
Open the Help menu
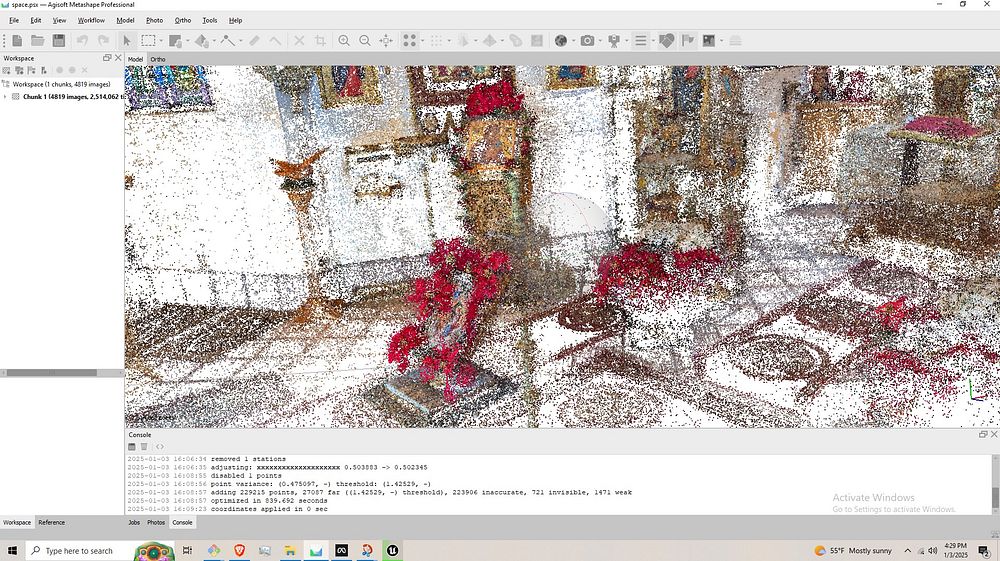tap(235, 20)
